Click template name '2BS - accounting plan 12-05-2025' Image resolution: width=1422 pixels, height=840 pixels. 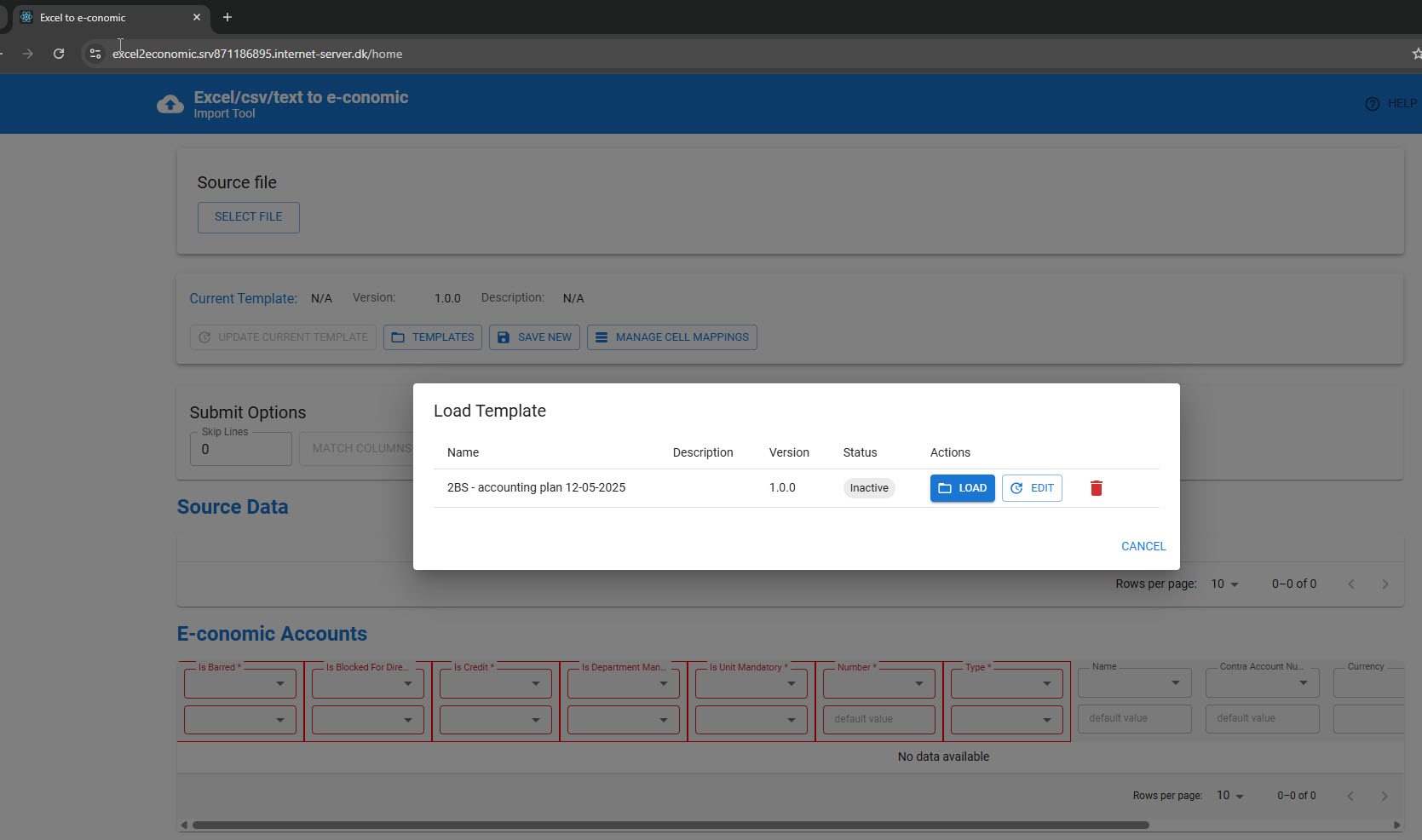(x=536, y=488)
